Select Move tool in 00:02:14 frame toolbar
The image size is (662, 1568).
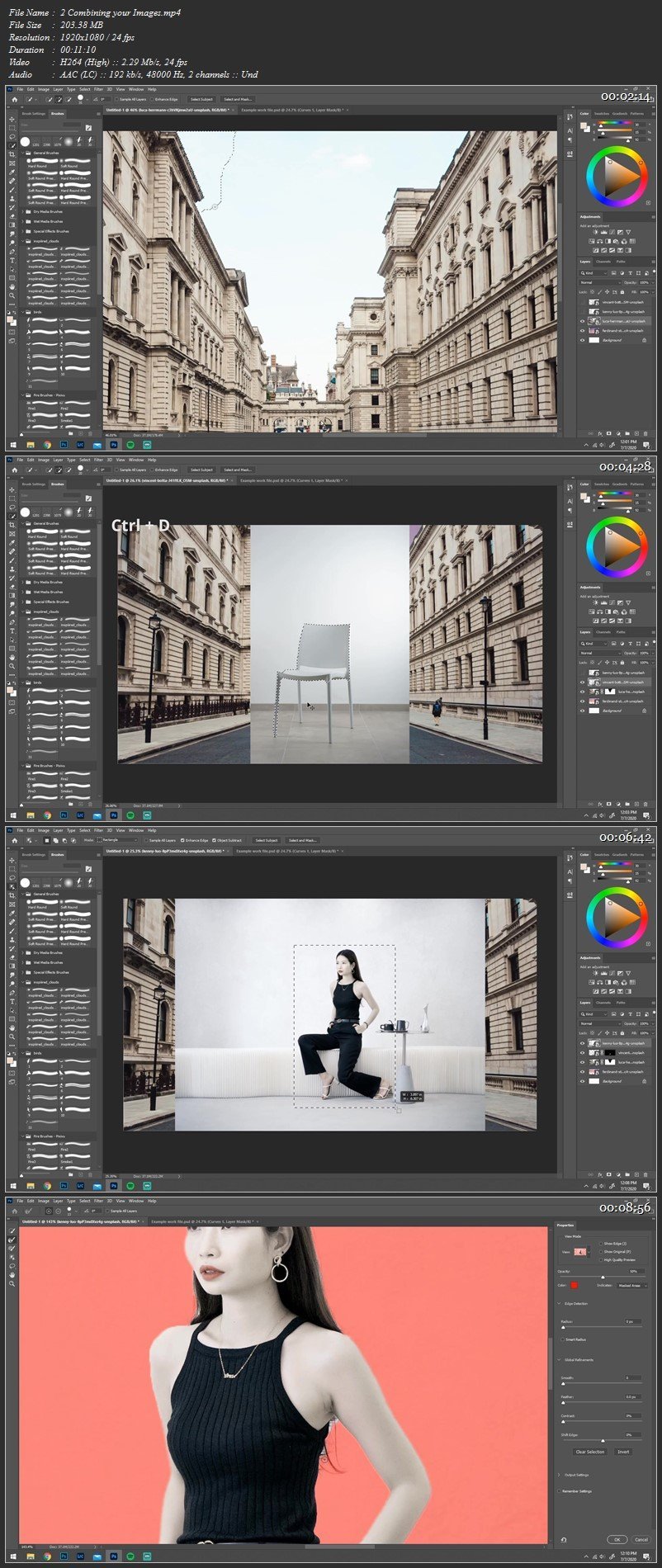coord(12,120)
